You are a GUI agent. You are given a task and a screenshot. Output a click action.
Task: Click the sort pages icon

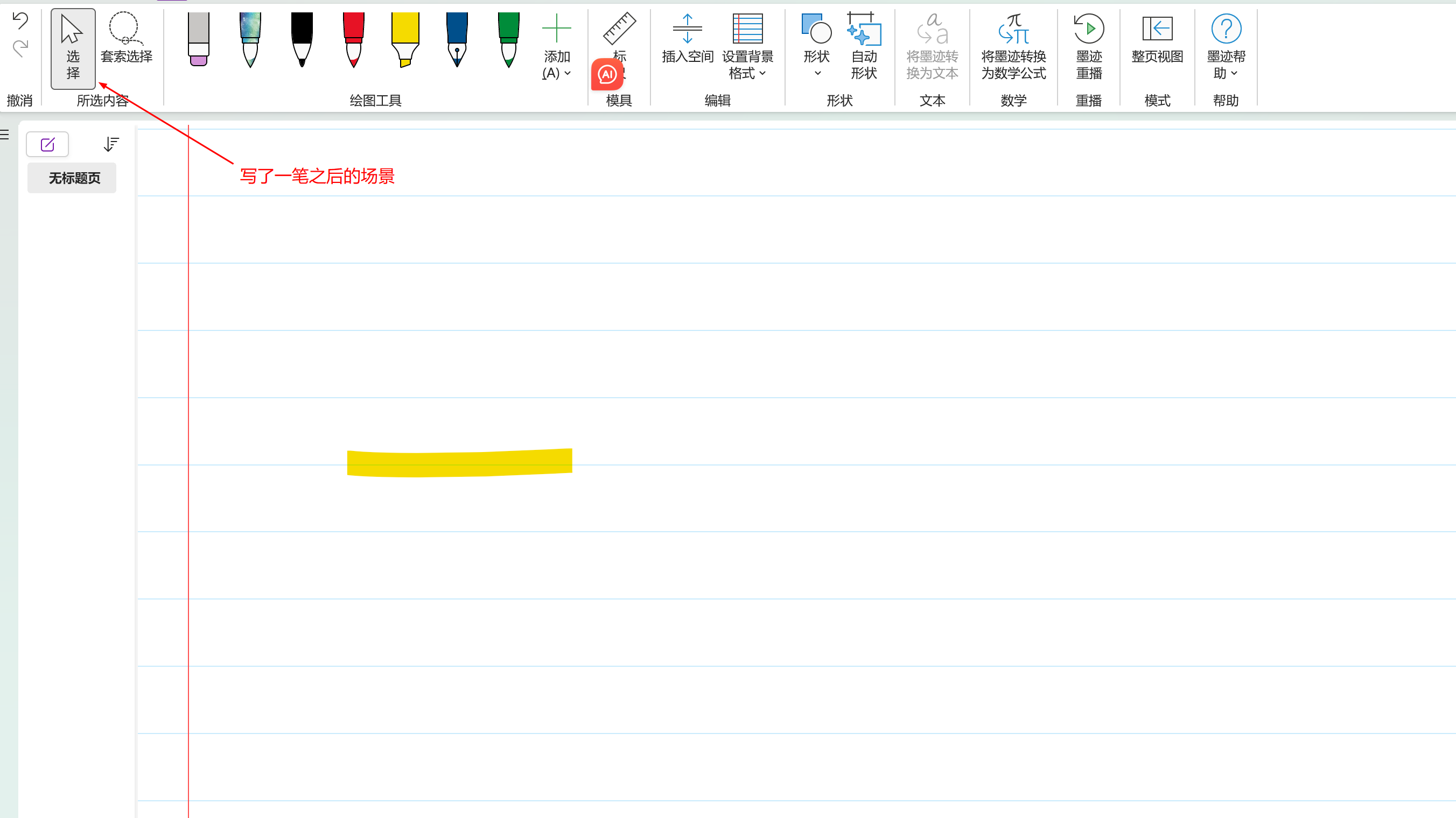click(111, 144)
